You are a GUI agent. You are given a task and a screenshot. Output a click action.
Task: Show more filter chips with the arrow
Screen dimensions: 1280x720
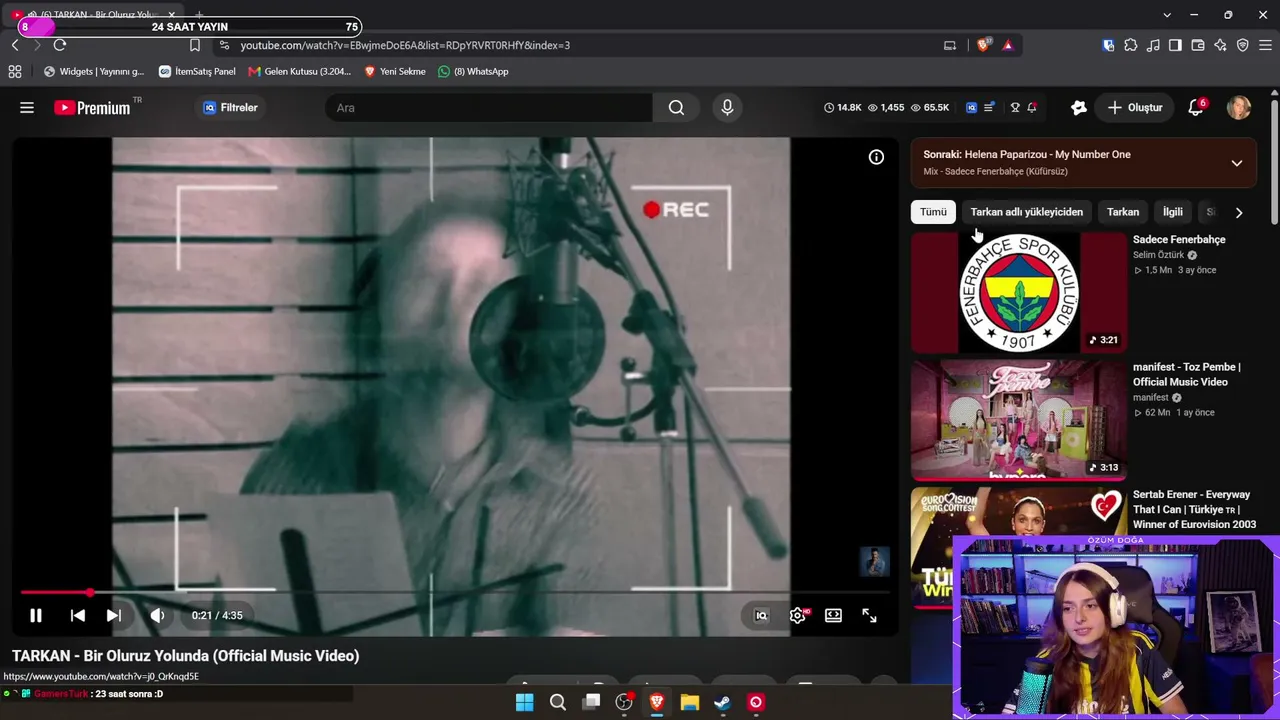[x=1239, y=213]
